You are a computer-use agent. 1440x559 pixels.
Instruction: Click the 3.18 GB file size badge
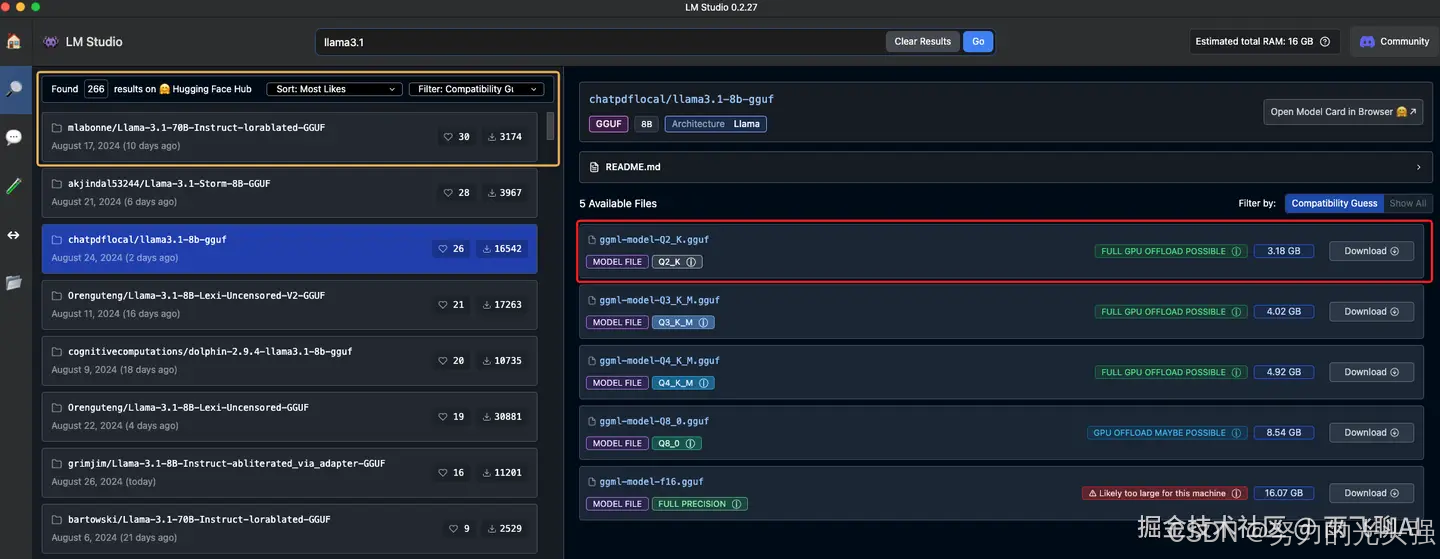pos(1284,251)
